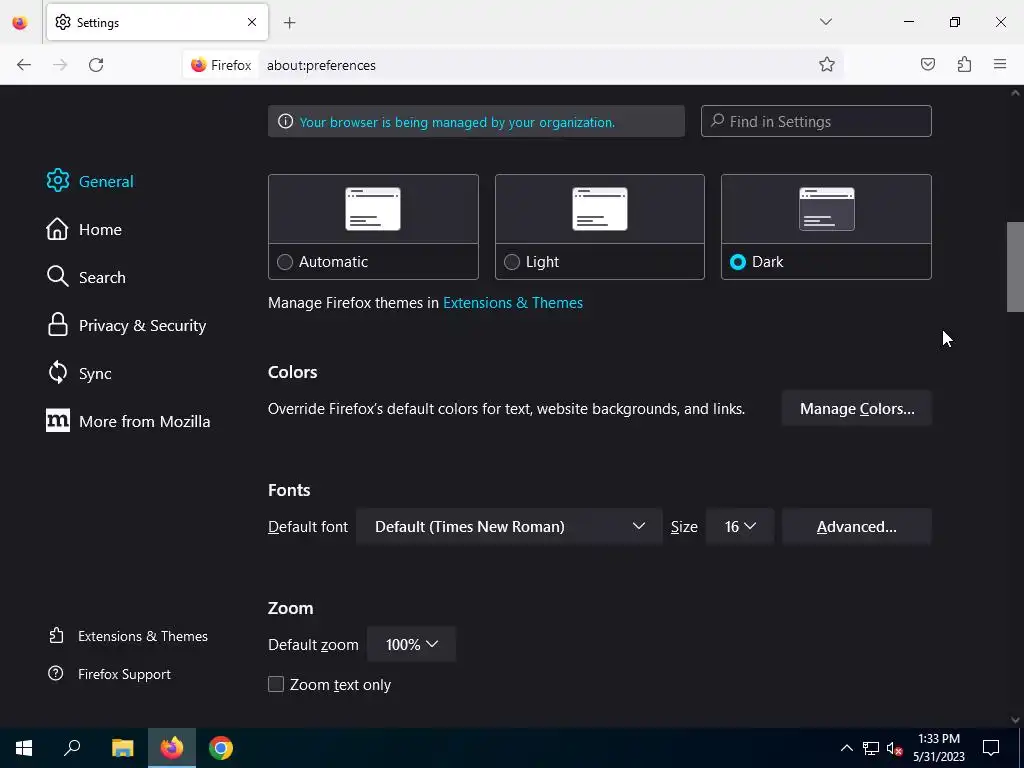Viewport: 1024px width, 768px height.
Task: Close the Settings tab
Action: [252, 22]
